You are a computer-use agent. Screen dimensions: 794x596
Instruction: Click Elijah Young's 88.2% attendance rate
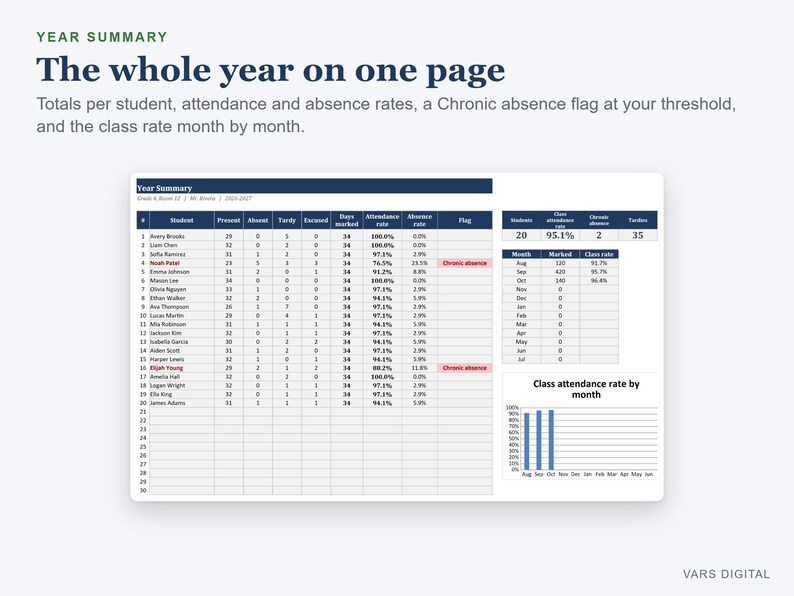click(x=382, y=368)
